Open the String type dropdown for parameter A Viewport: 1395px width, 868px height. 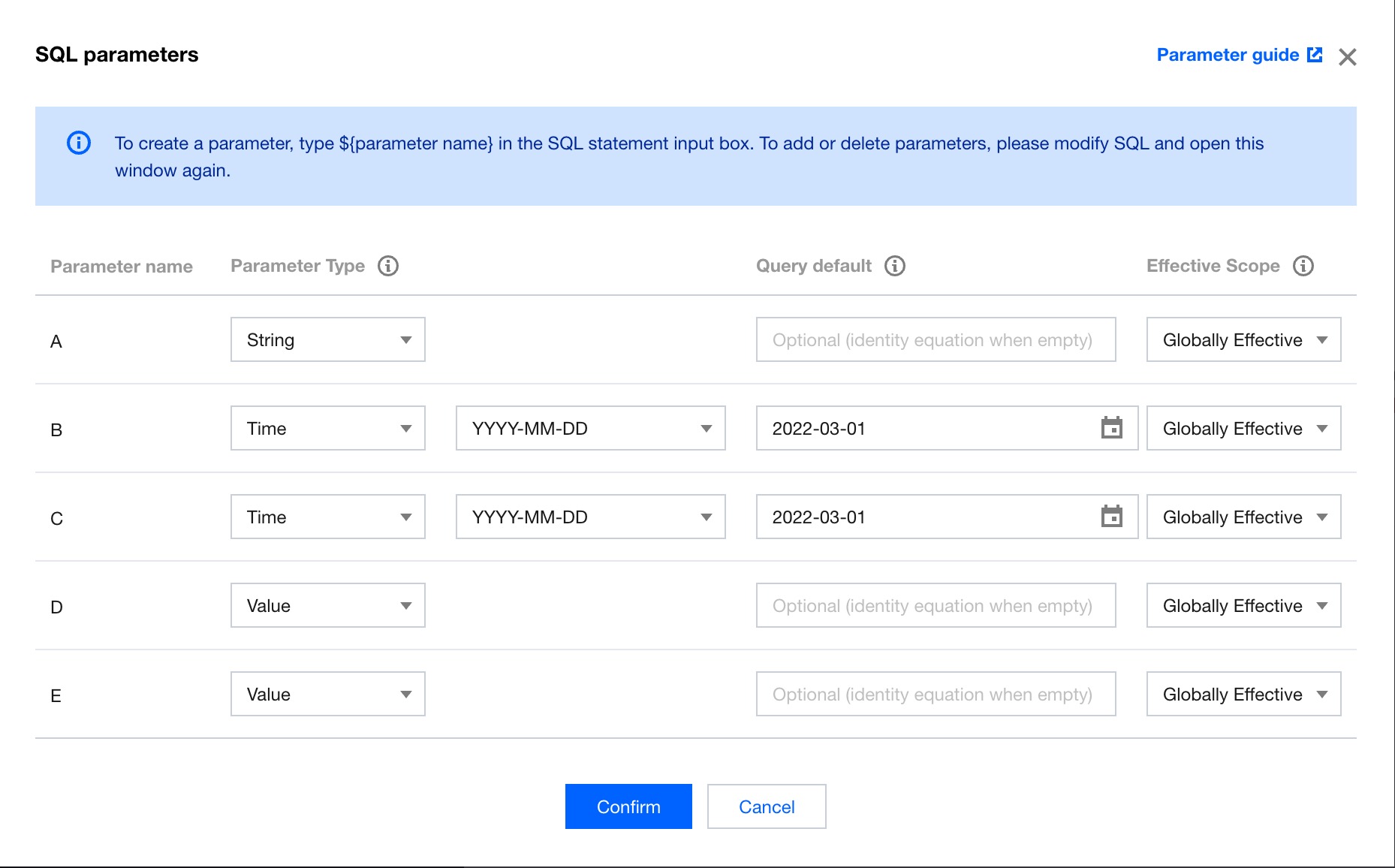click(328, 339)
